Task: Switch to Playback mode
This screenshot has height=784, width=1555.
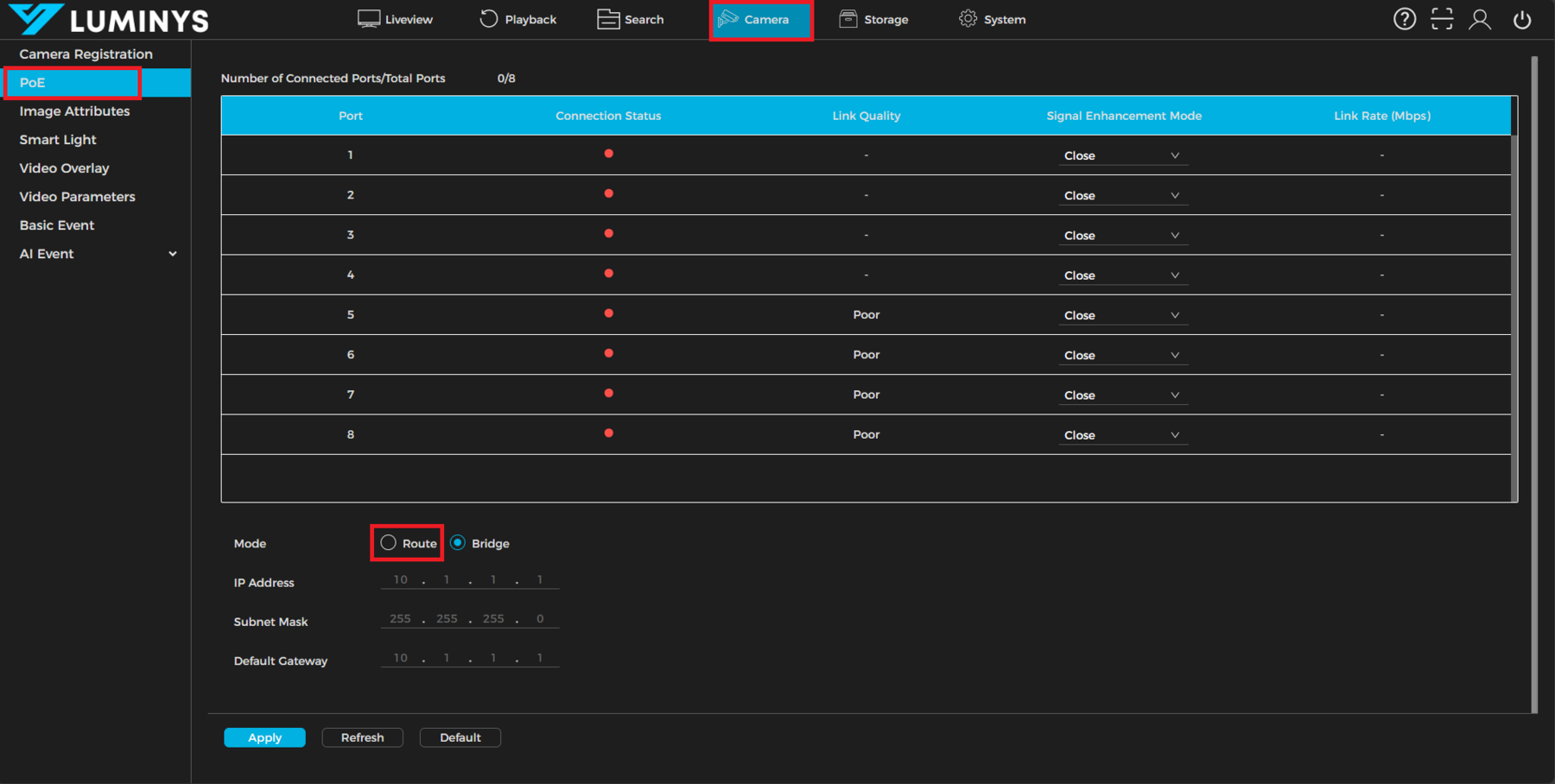Action: (x=517, y=19)
